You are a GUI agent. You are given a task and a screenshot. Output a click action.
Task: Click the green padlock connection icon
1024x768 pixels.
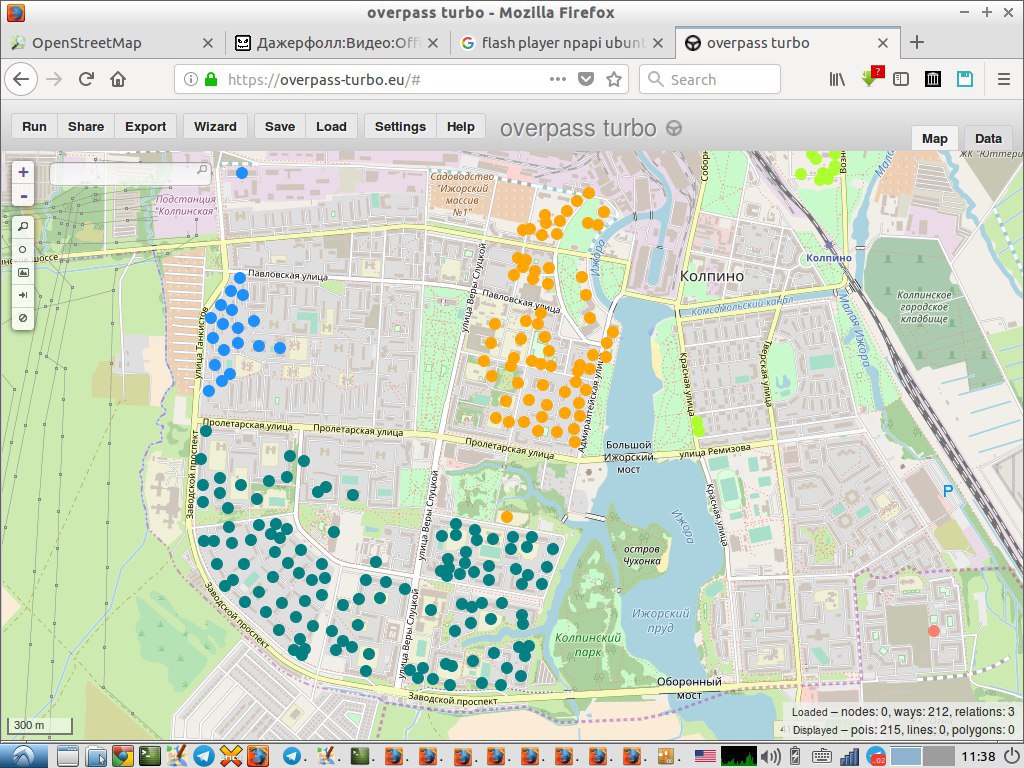(x=210, y=80)
